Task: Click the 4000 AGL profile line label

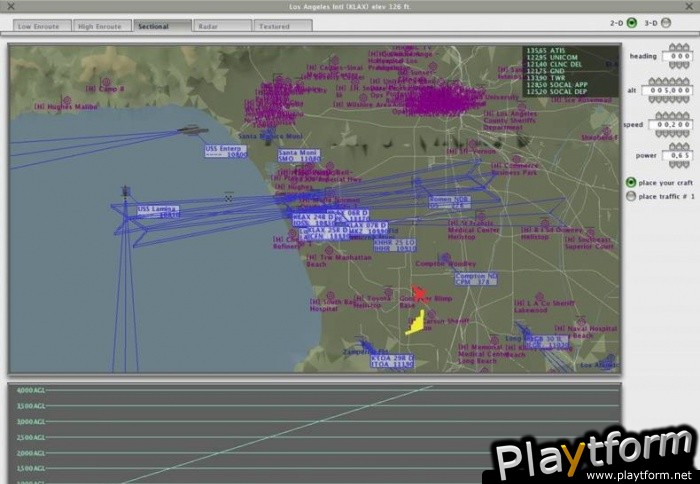Action: [x=31, y=390]
